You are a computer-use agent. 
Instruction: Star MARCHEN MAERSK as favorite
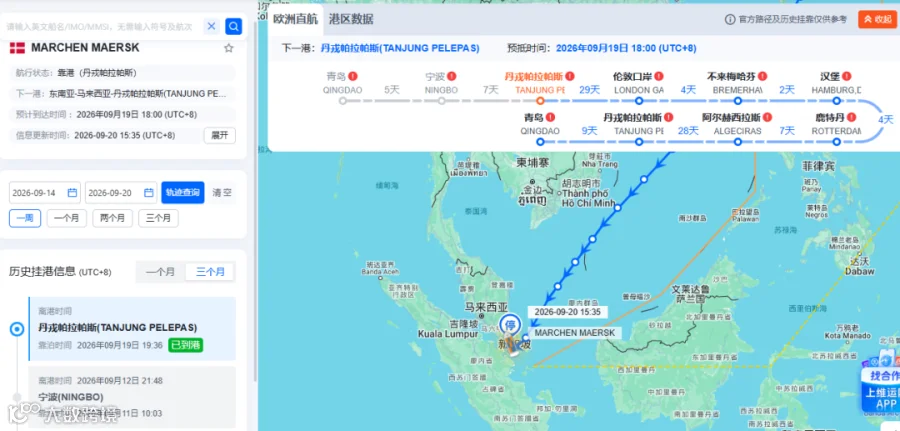click(x=228, y=48)
